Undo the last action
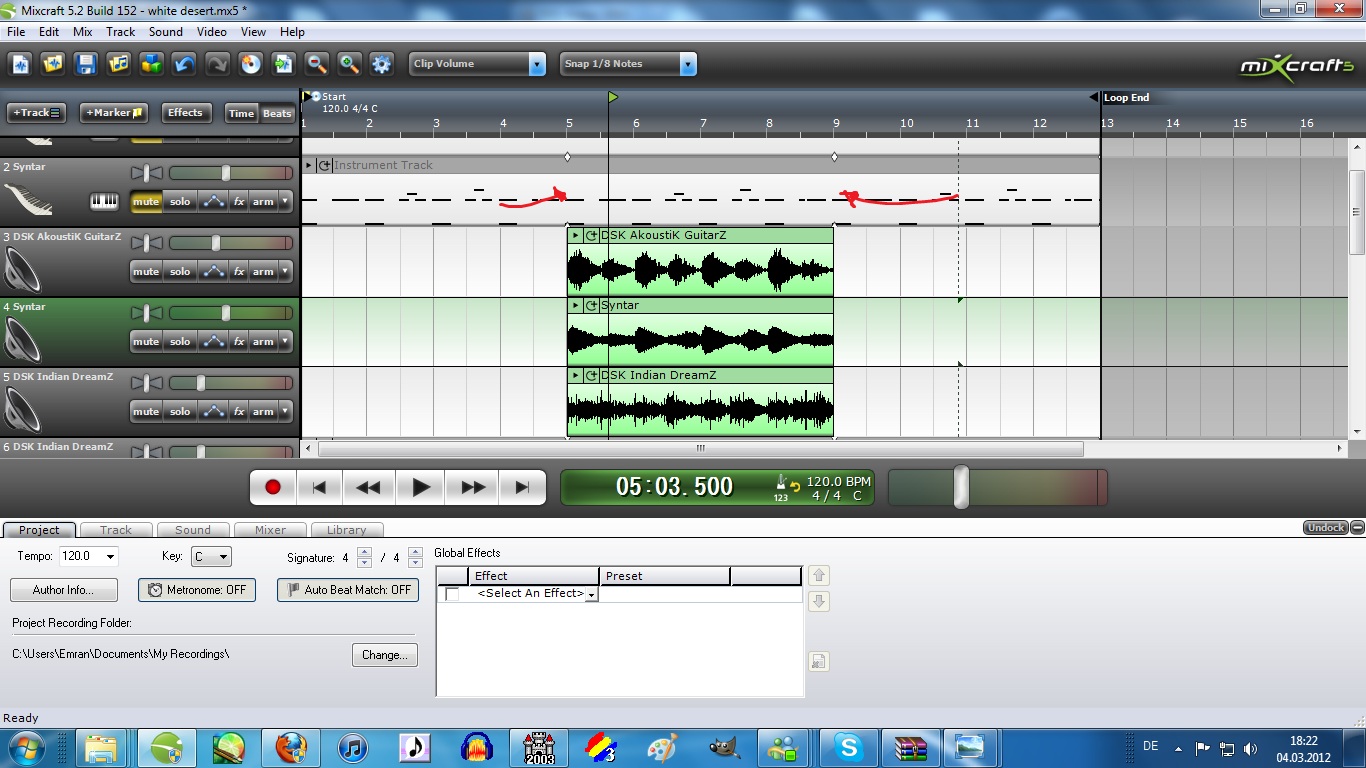The width and height of the screenshot is (1366, 768). [185, 64]
